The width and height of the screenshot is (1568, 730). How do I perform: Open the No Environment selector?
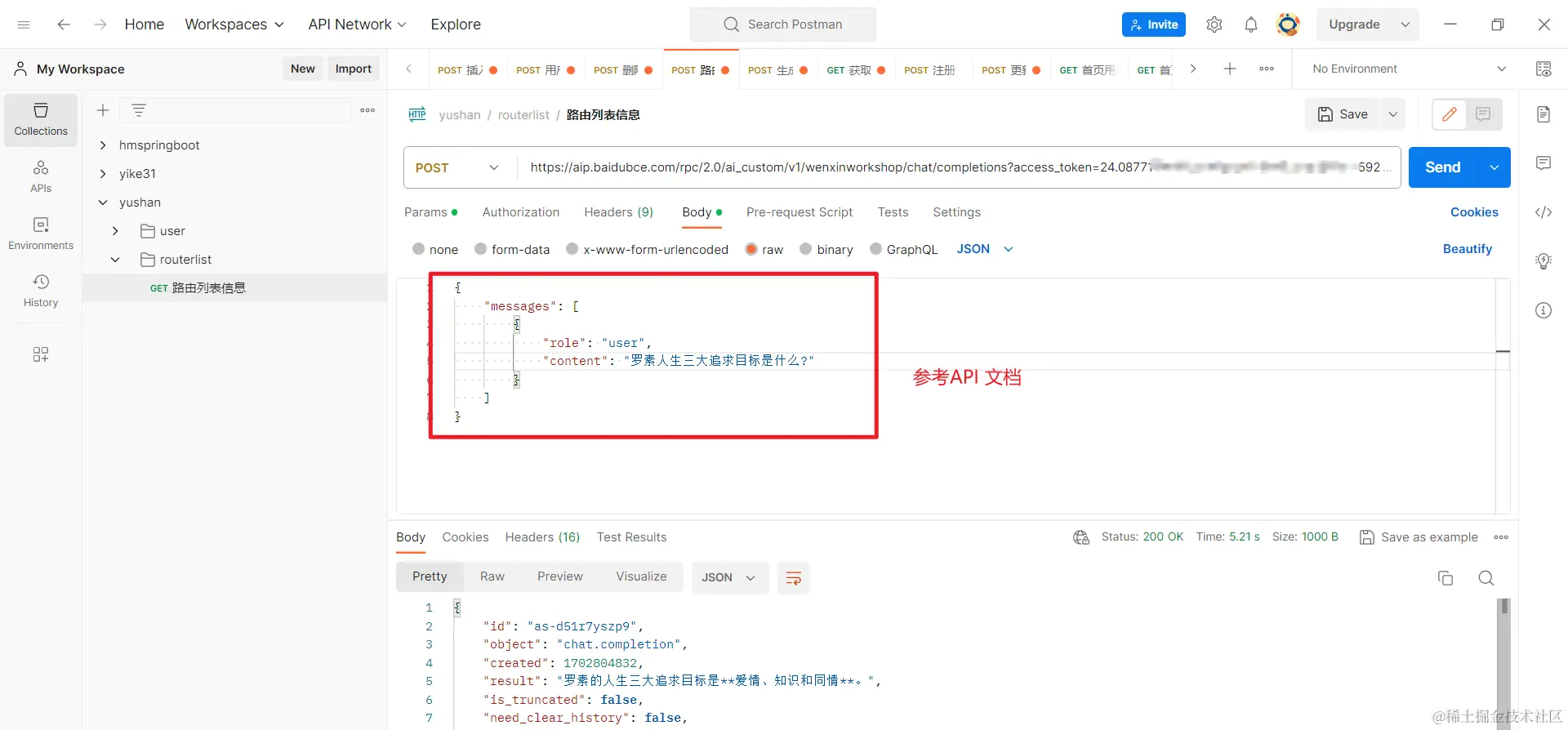tap(1409, 69)
